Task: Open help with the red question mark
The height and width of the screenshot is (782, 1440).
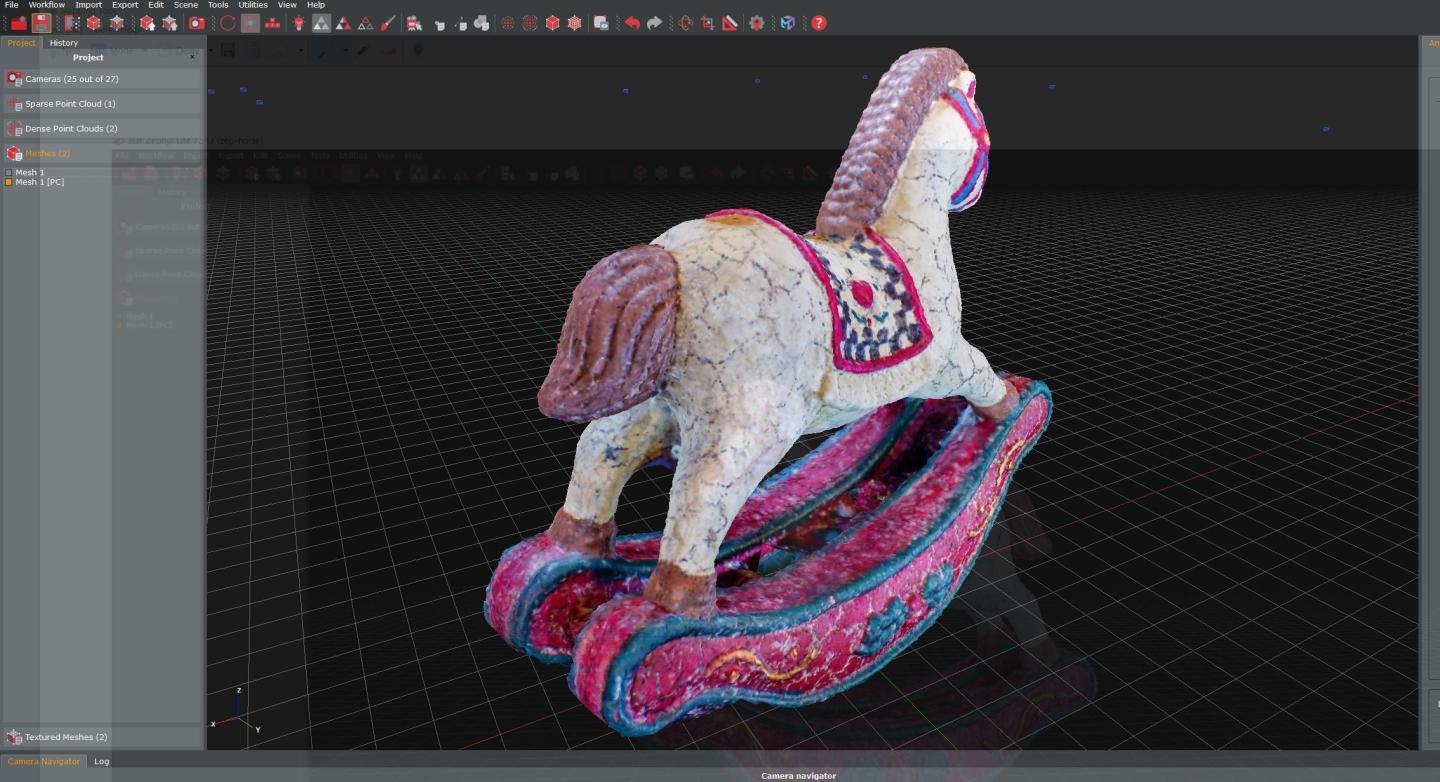Action: (819, 23)
